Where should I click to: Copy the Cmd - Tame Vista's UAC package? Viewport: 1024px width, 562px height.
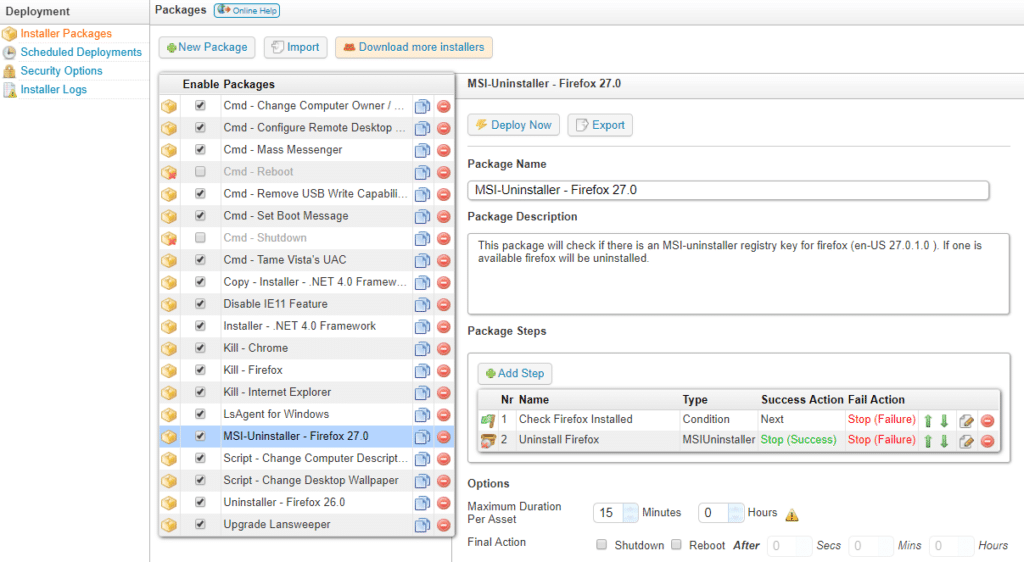[423, 260]
